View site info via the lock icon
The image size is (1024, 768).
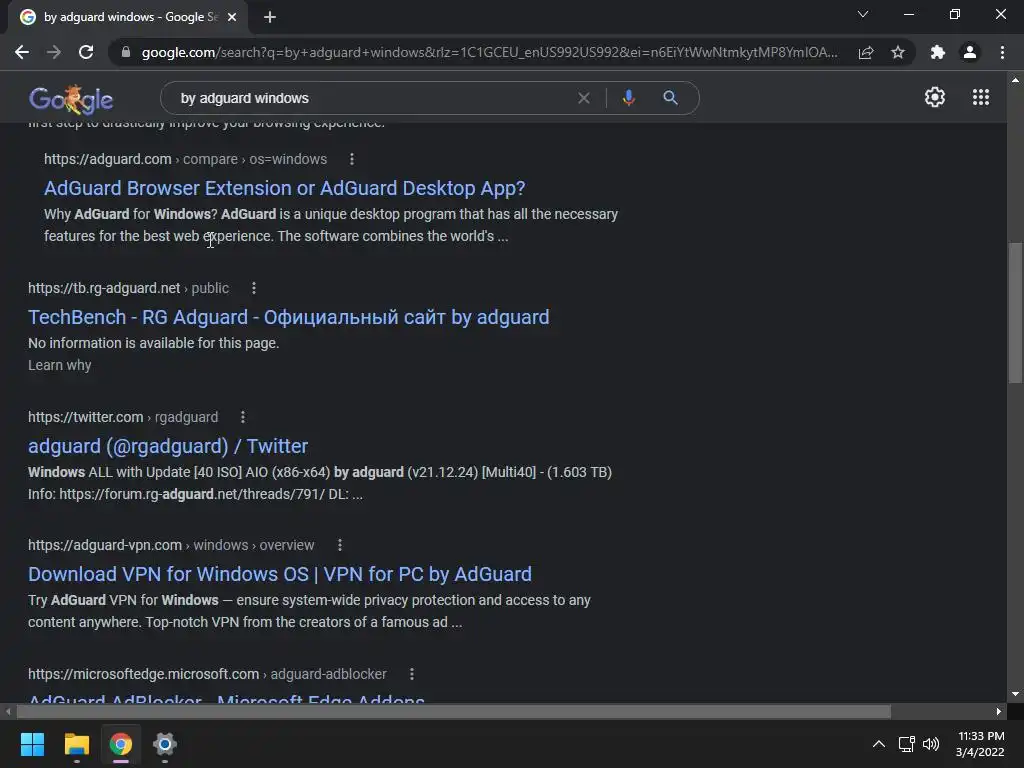(126, 52)
